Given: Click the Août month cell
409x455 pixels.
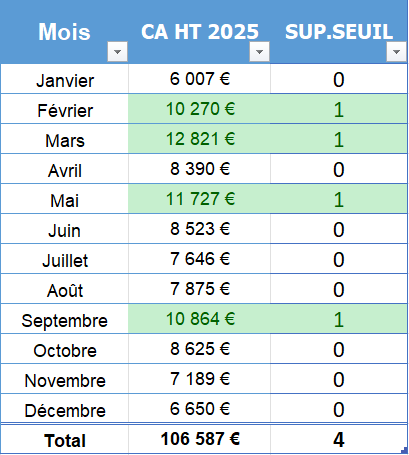Looking at the screenshot, I should pyautogui.click(x=65, y=289).
